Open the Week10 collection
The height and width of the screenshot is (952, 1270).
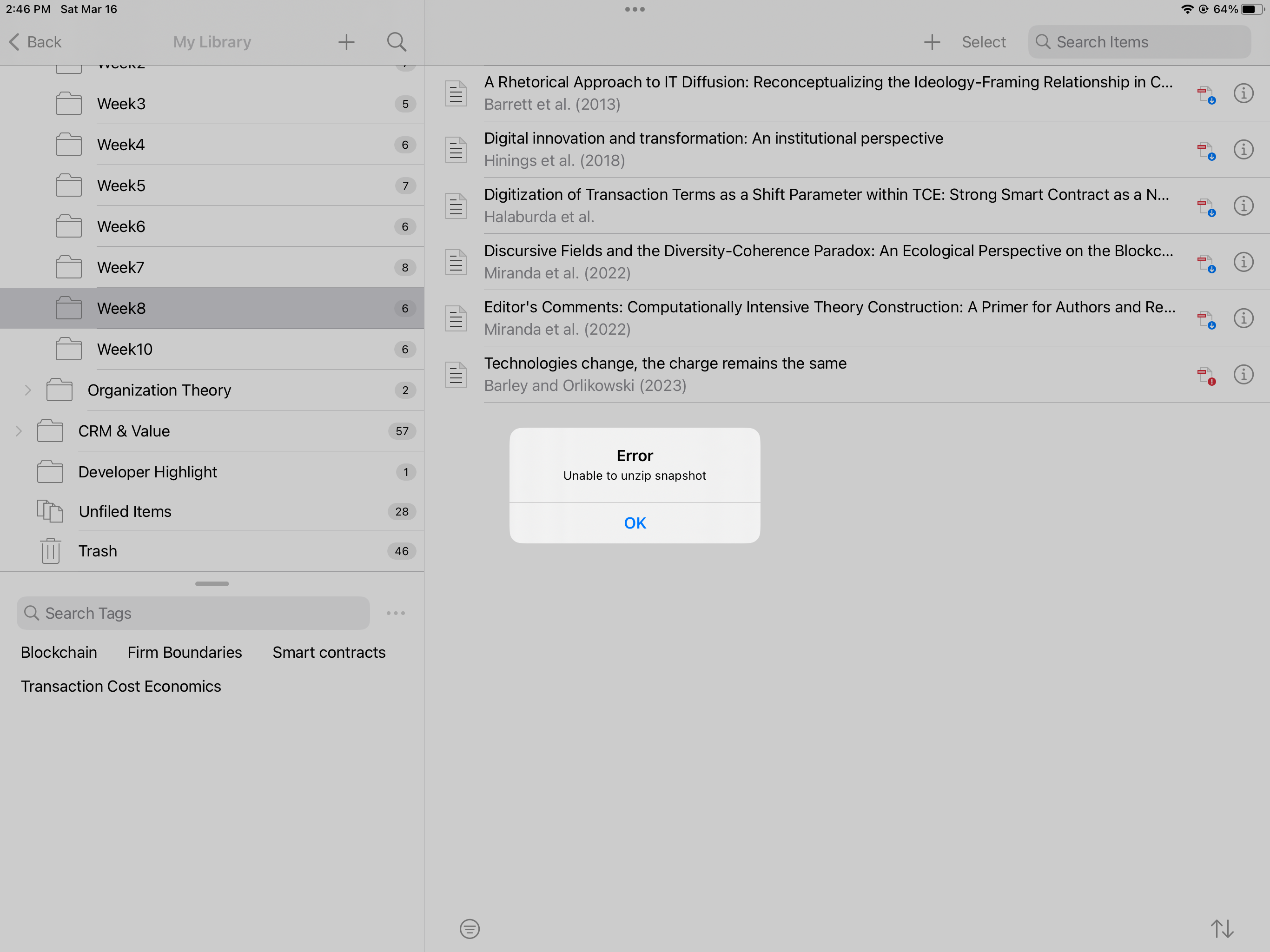point(125,349)
